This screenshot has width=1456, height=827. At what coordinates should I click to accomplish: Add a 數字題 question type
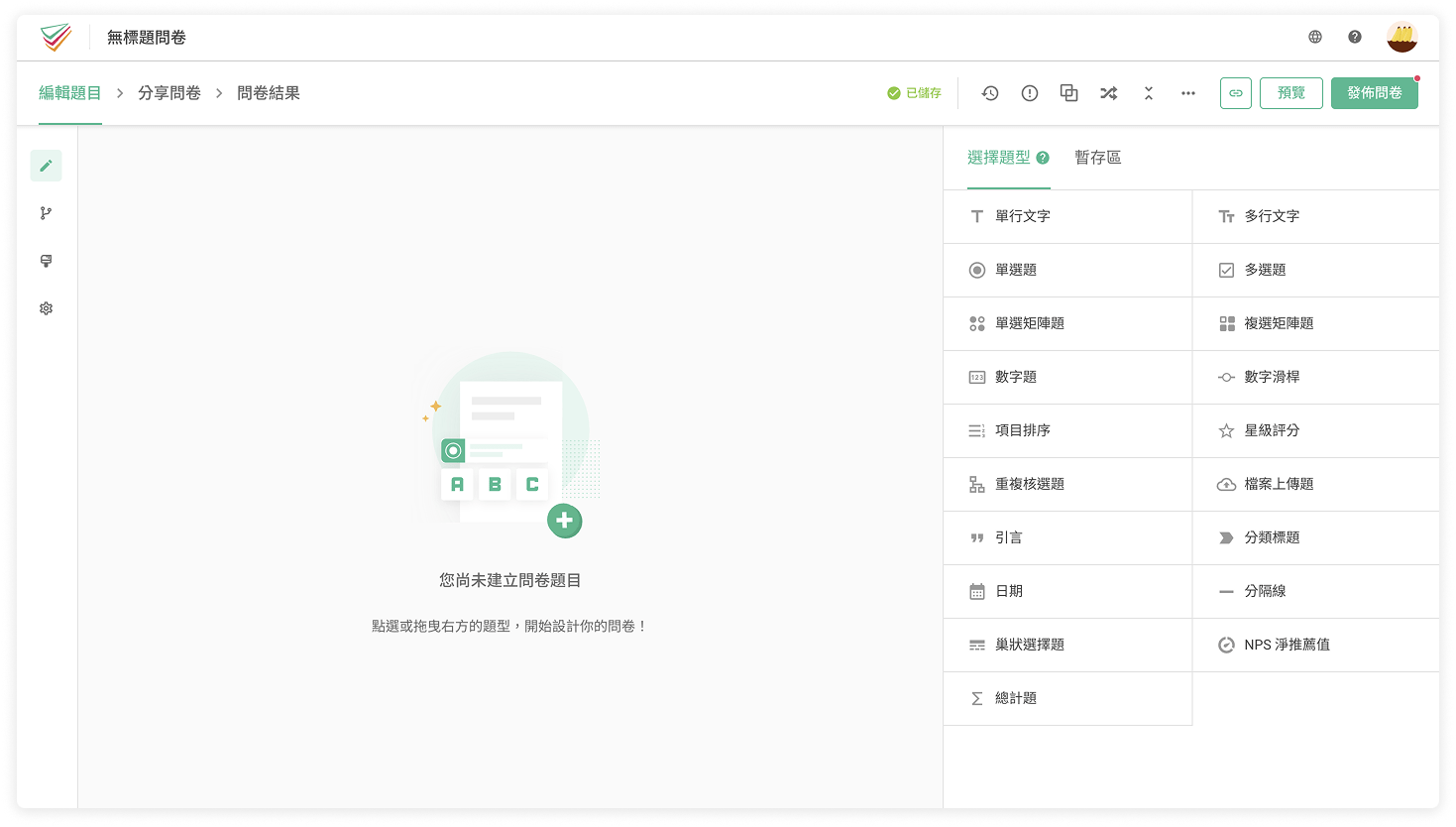tap(1067, 377)
